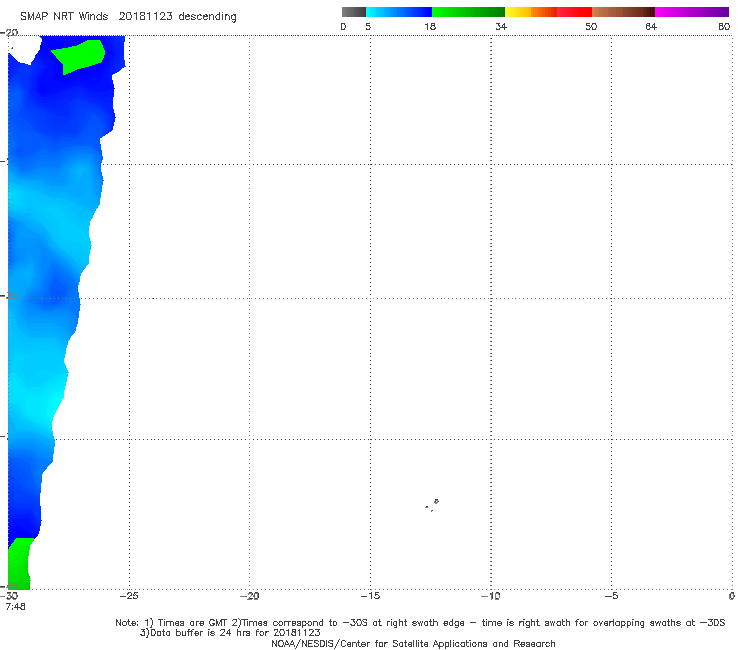Pick the green 18-34 segment of color bar

[x=468, y=12]
